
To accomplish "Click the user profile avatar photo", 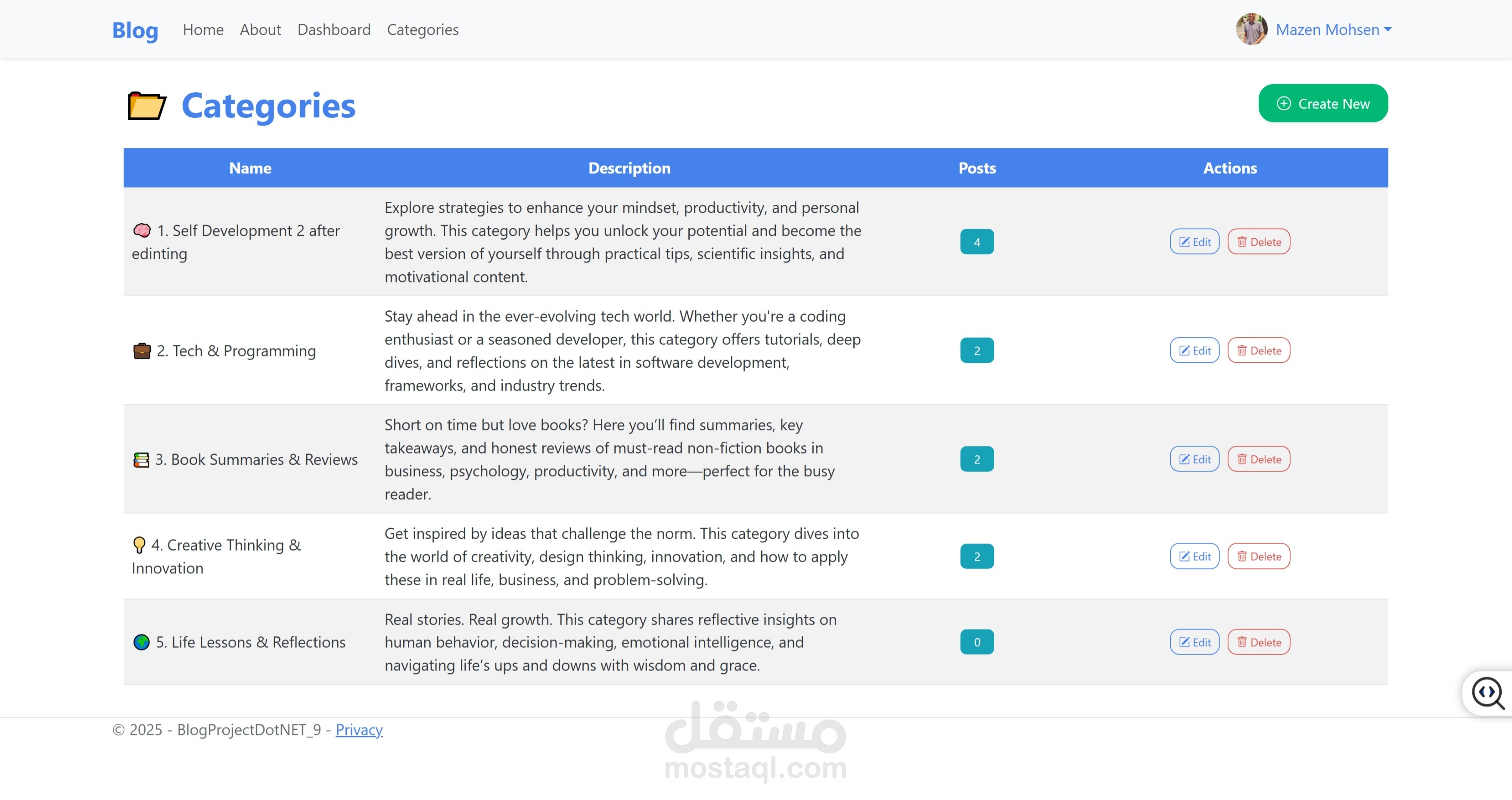I will point(1251,29).
